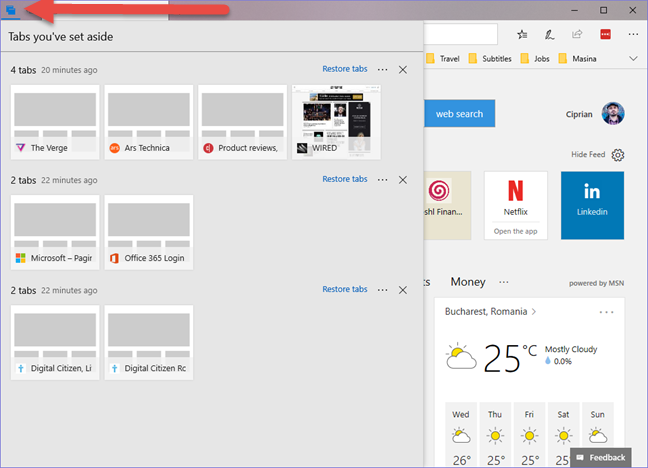Screen dimensions: 648x468
Task: Click the Feedback button
Action: tap(600, 458)
